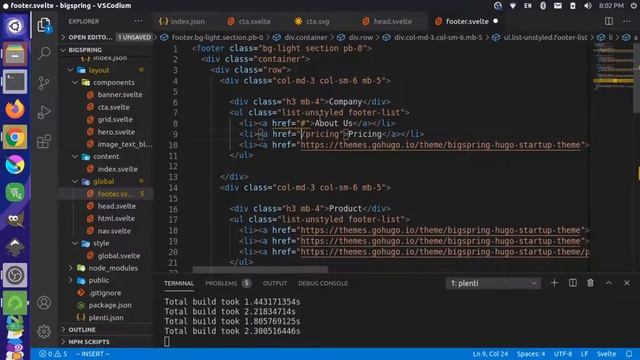Launch Chrome from the Ubuntu dock
Screen dimensions: 640x360
15,137
